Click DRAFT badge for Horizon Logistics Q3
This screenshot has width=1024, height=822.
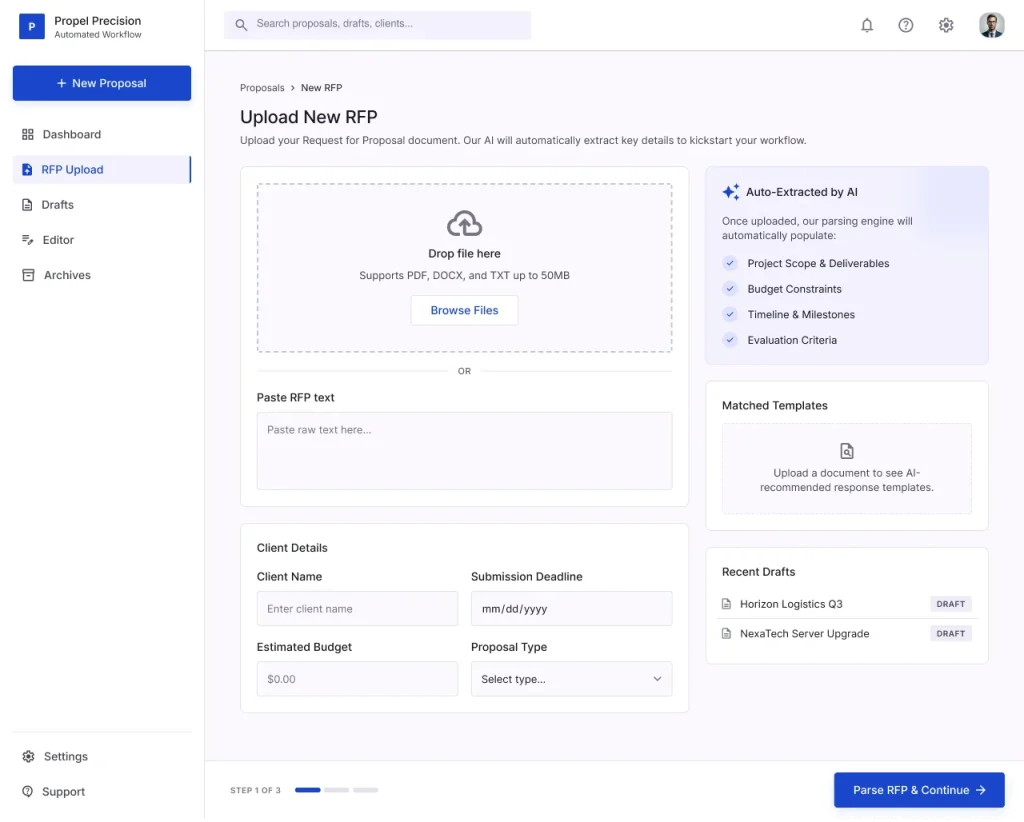[950, 604]
